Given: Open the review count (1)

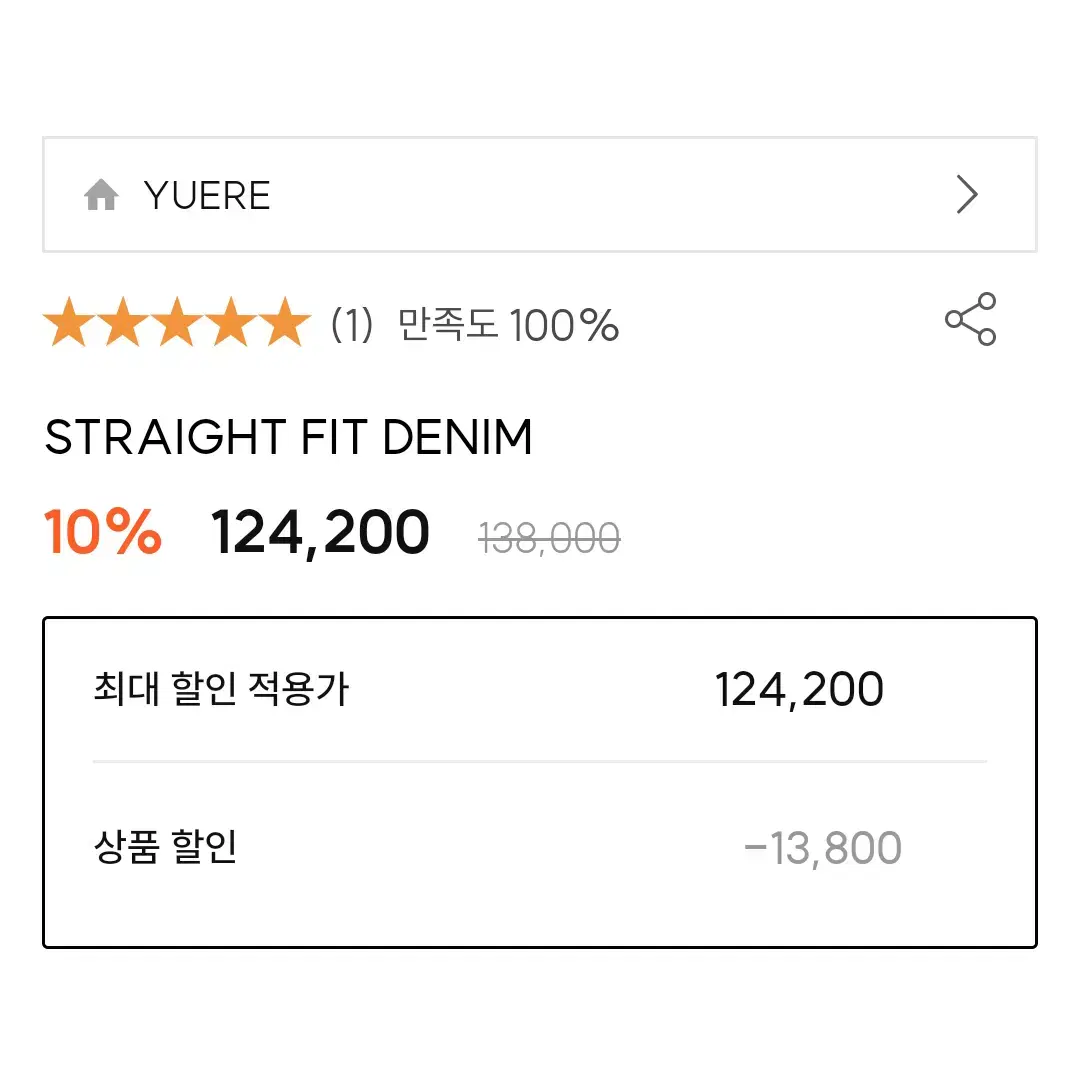Looking at the screenshot, I should click(352, 324).
